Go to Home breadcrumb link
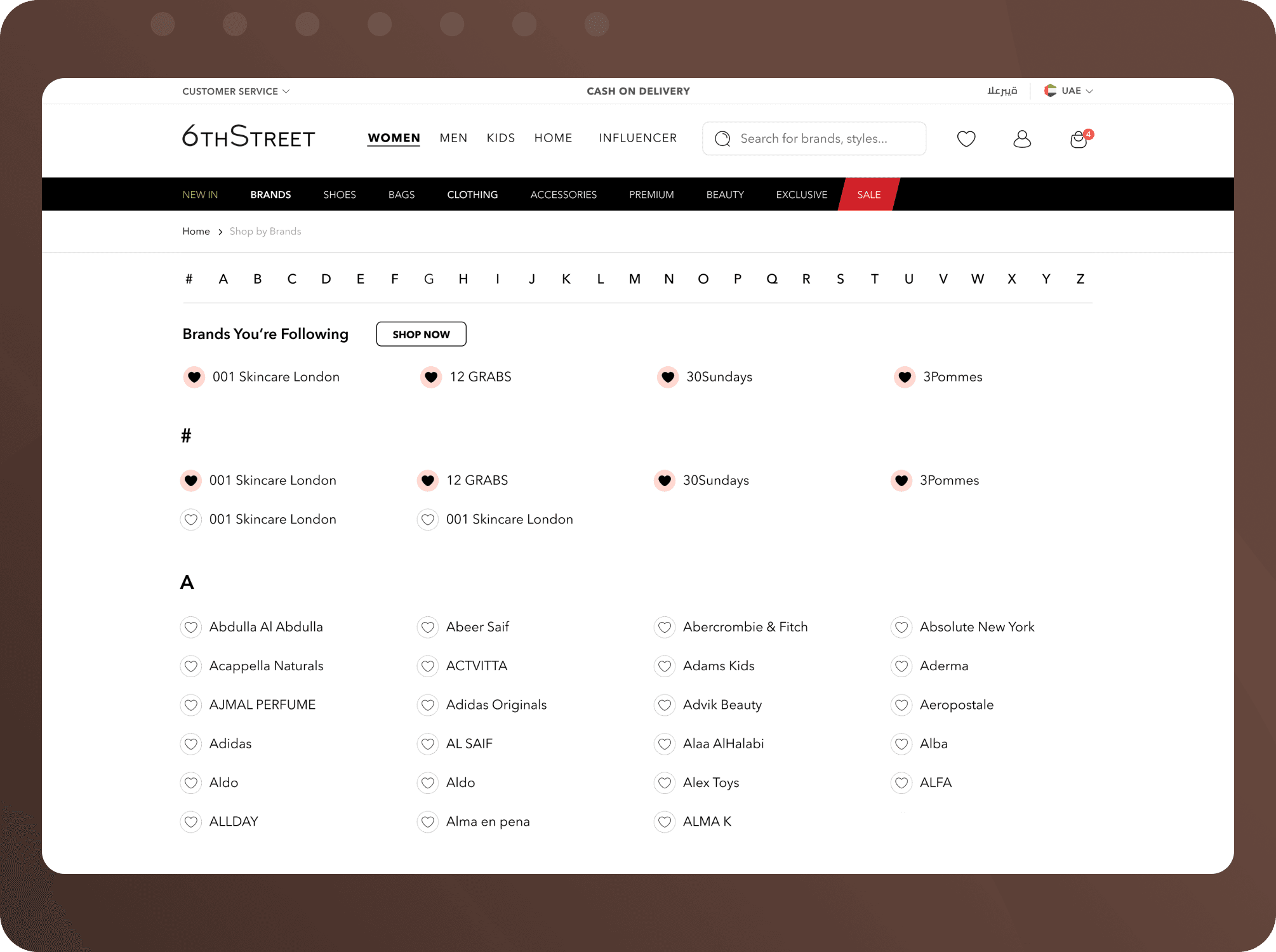Viewport: 1276px width, 952px height. point(196,232)
